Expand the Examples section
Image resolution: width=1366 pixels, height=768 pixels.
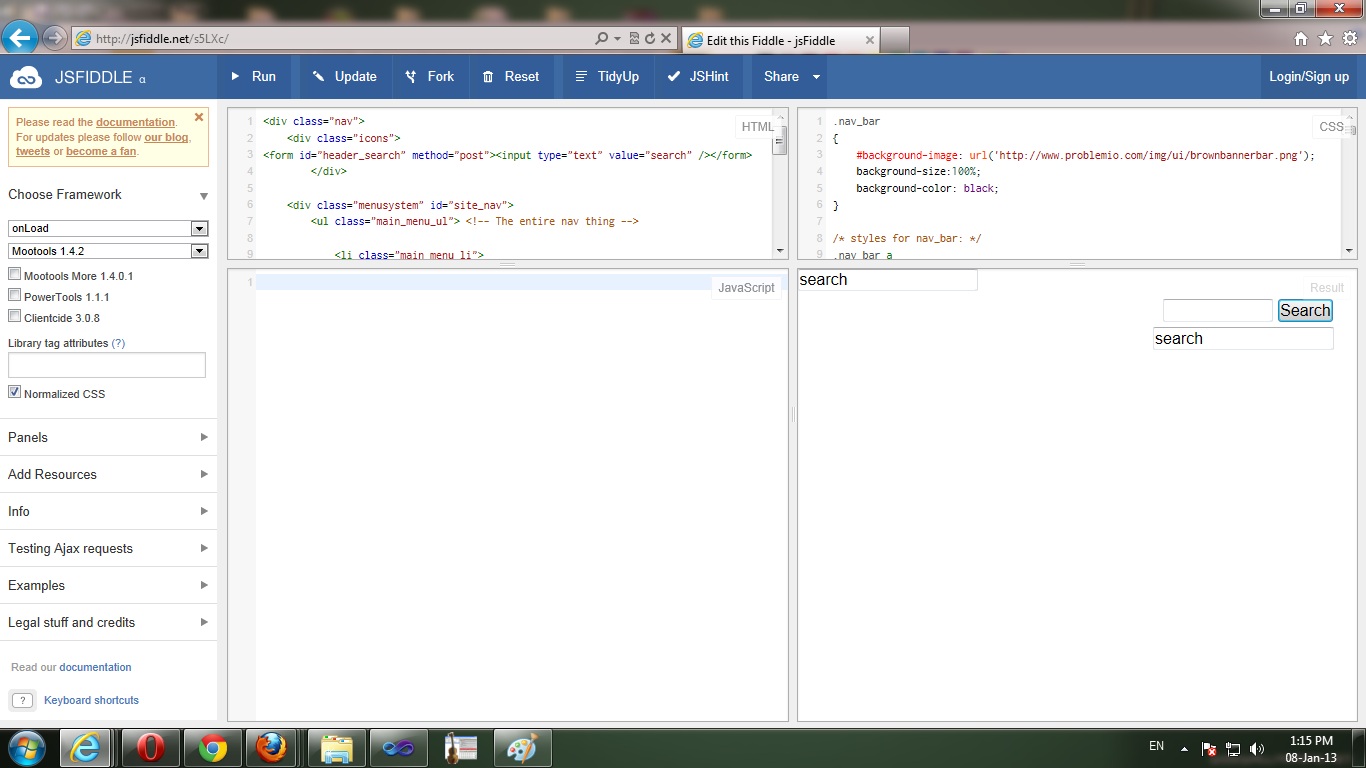click(x=108, y=585)
